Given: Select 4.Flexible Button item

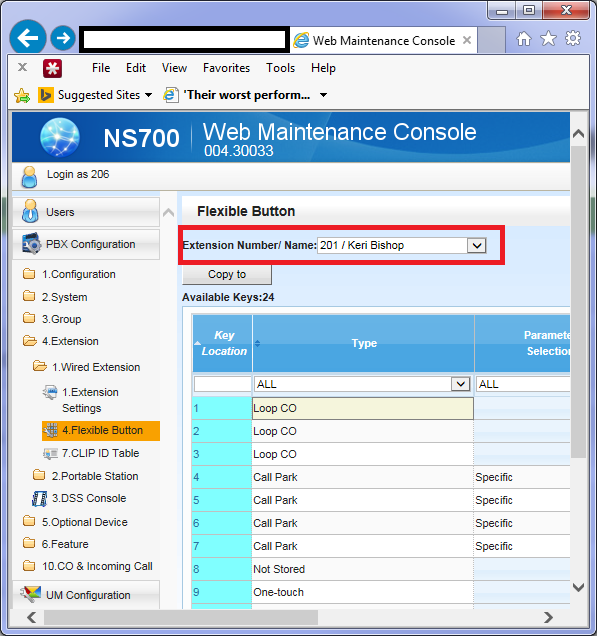Looking at the screenshot, I should coord(101,430).
